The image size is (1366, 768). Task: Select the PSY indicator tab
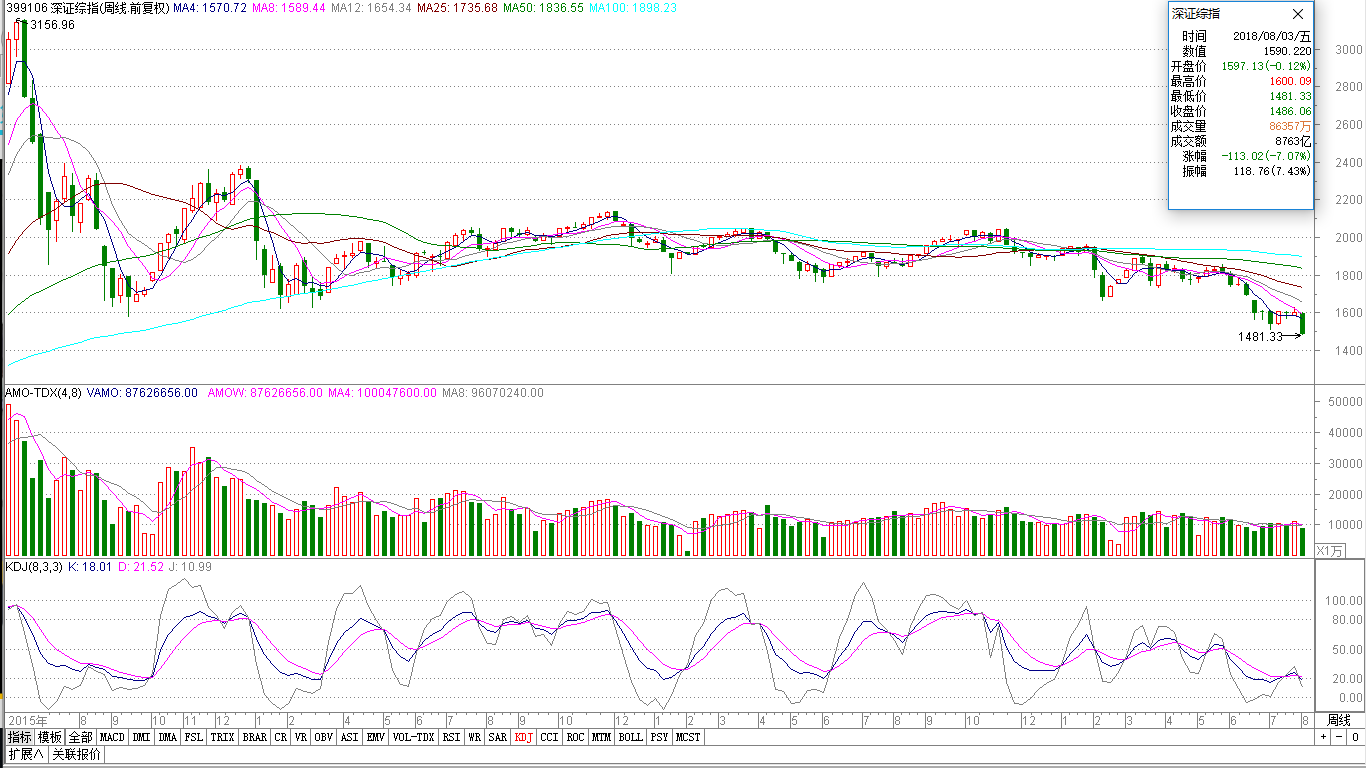(659, 737)
